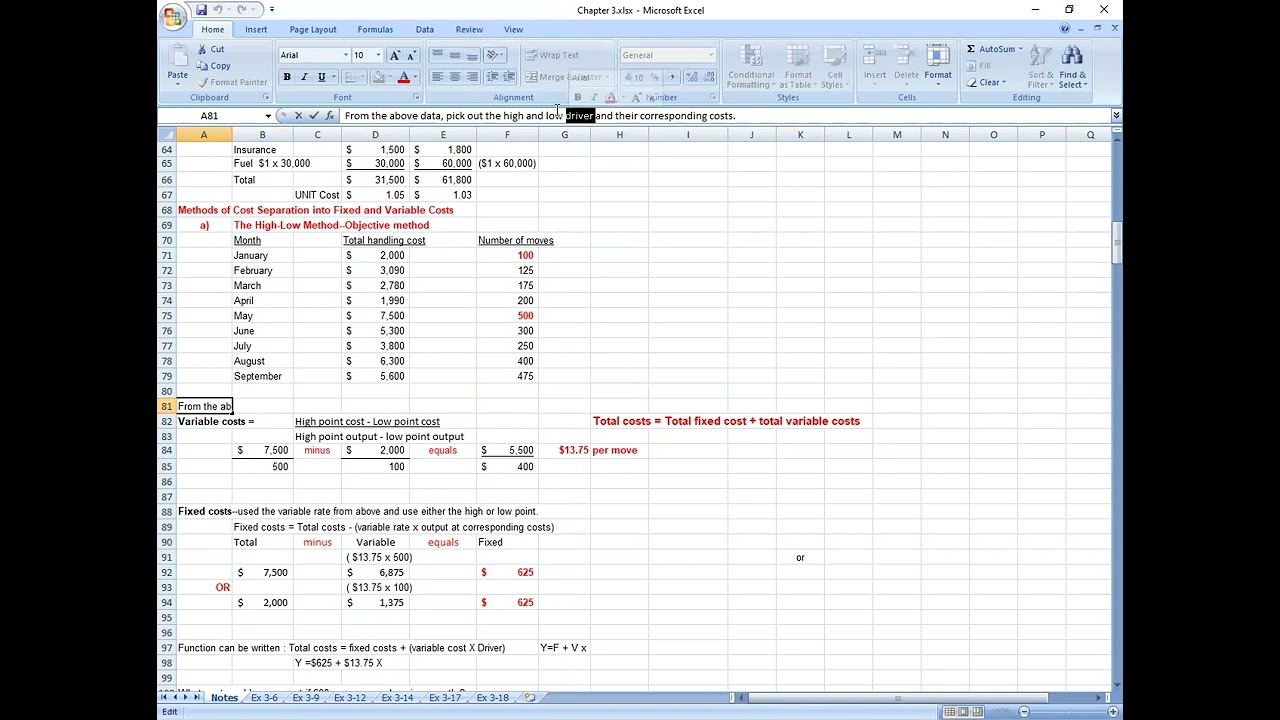Image resolution: width=1280 pixels, height=720 pixels.
Task: Save the workbook from Quick Access Toolbar
Action: [x=201, y=10]
